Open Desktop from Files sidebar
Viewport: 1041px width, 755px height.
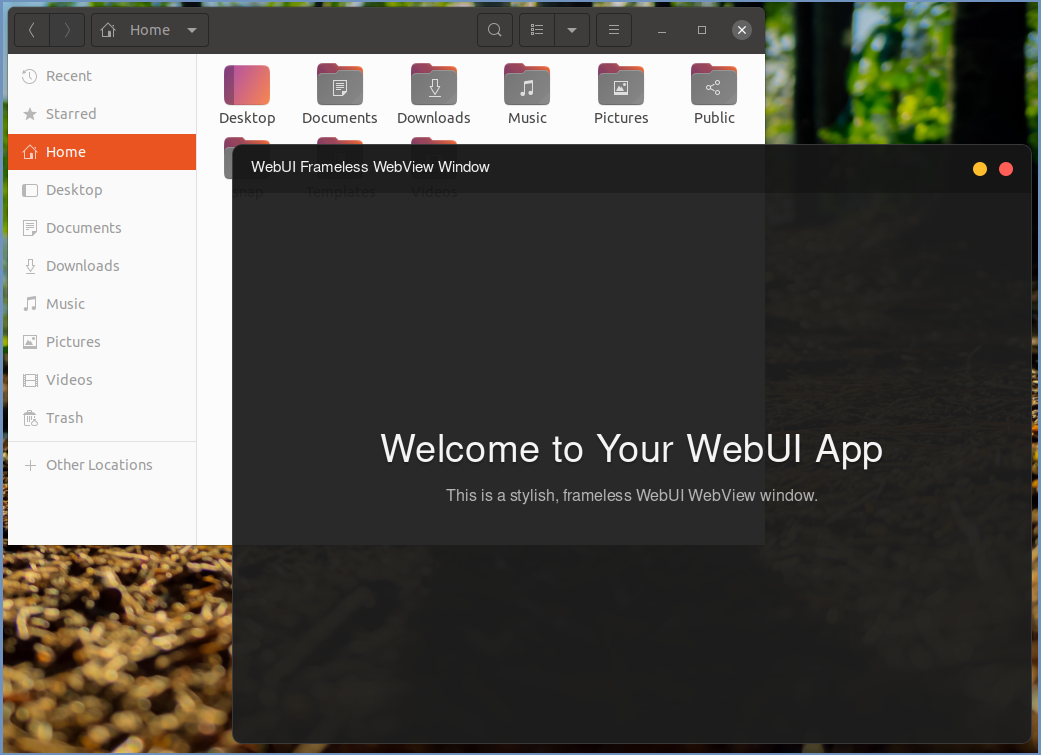[x=102, y=190]
